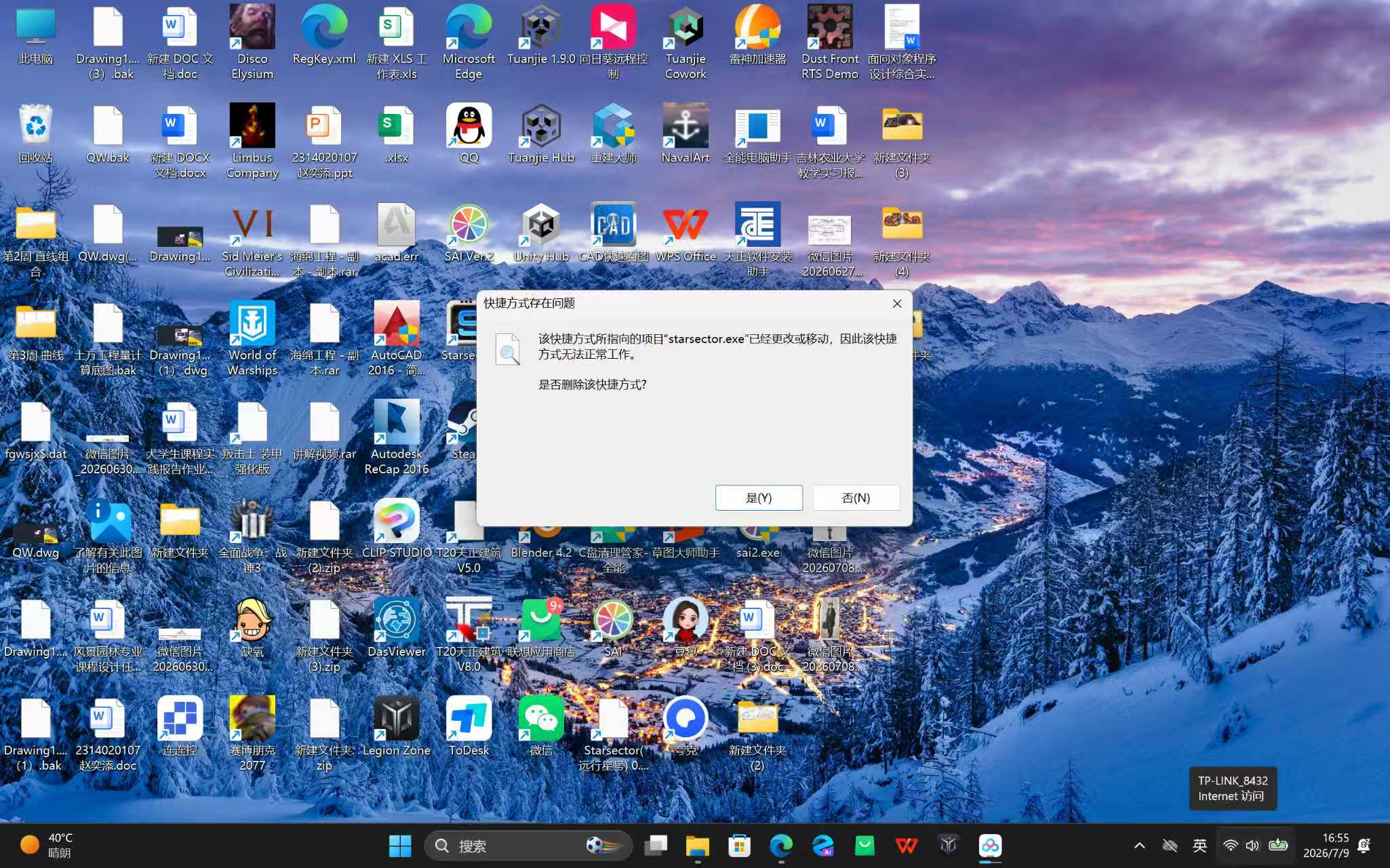This screenshot has height=868, width=1390.
Task: Select the CAD快速看图 icon
Action: [x=613, y=233]
